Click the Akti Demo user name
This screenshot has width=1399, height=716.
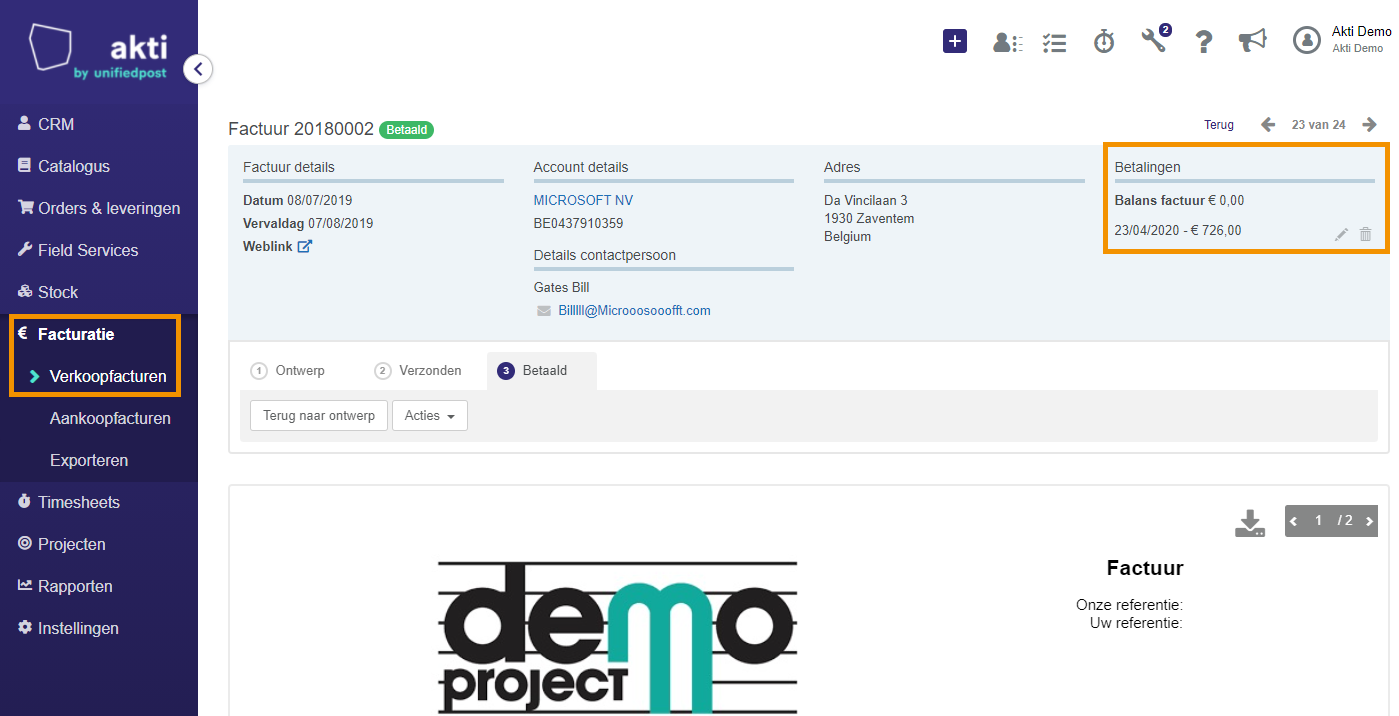[x=1361, y=32]
